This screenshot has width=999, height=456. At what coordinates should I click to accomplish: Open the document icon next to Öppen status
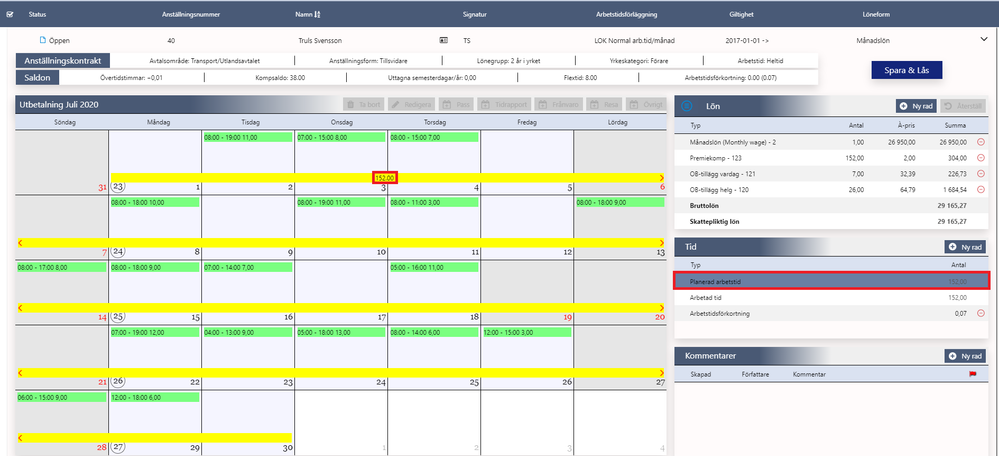pos(43,40)
